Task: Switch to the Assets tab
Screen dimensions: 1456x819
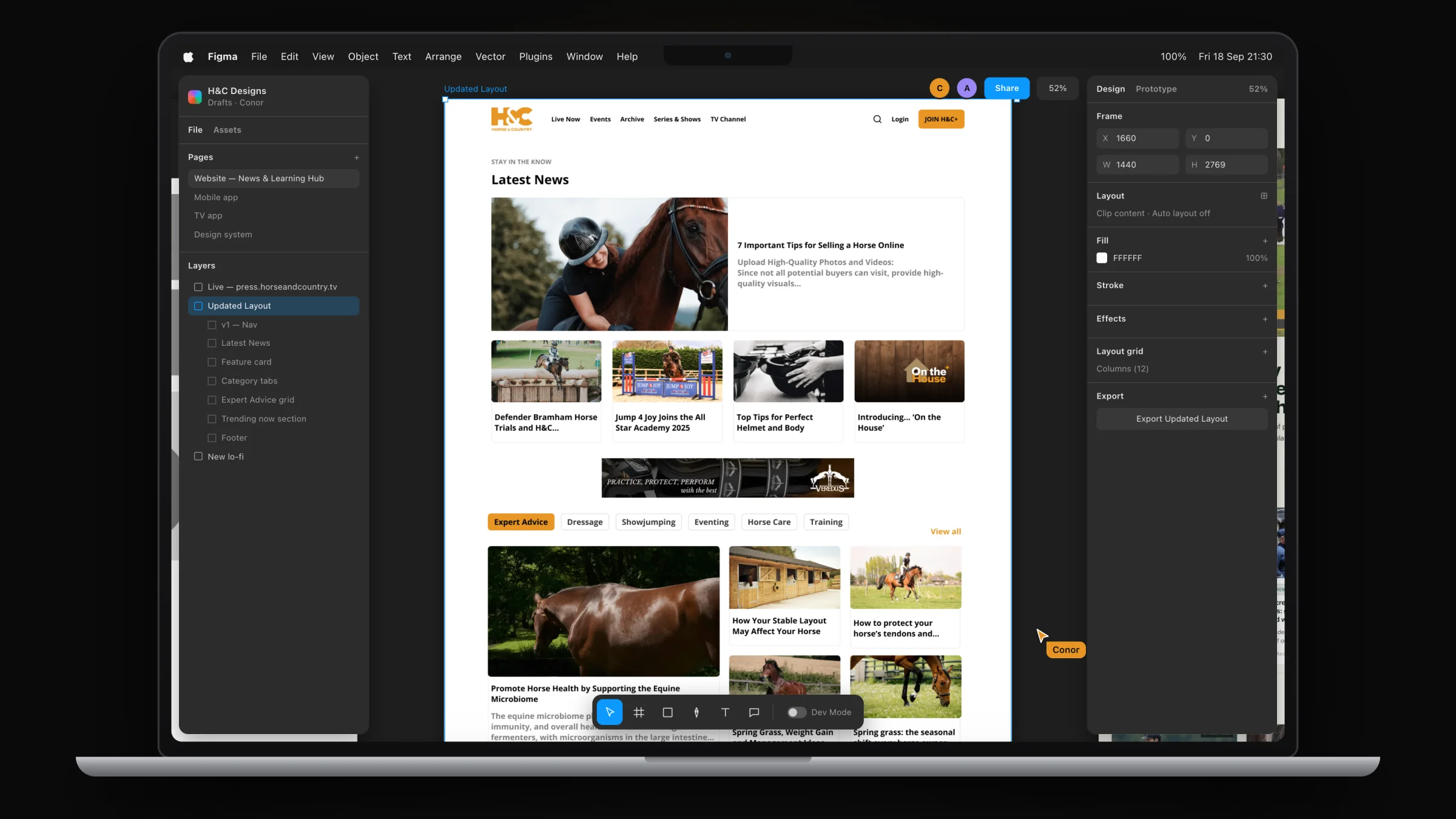Action: tap(227, 130)
